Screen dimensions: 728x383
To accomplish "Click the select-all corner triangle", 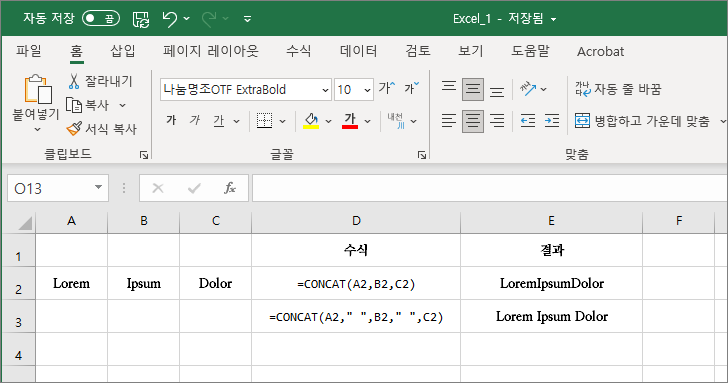I will coord(24,223).
